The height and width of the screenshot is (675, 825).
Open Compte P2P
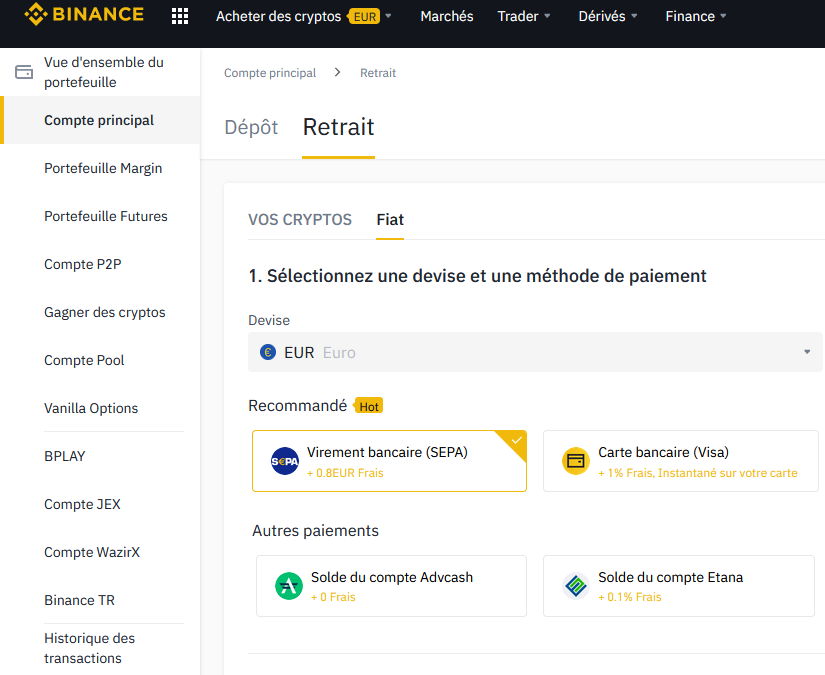tap(83, 264)
